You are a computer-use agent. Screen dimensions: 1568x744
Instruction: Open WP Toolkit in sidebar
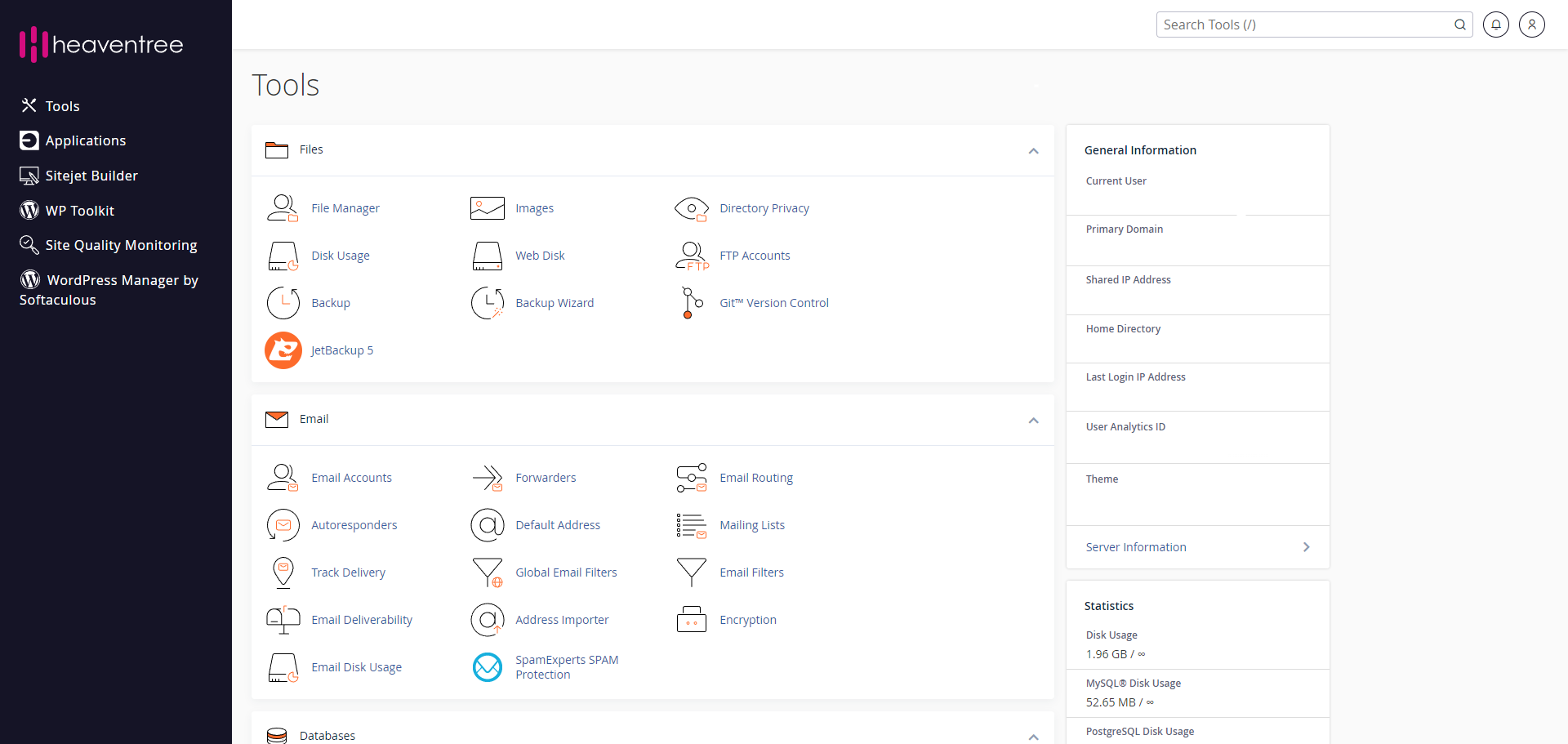coord(79,211)
